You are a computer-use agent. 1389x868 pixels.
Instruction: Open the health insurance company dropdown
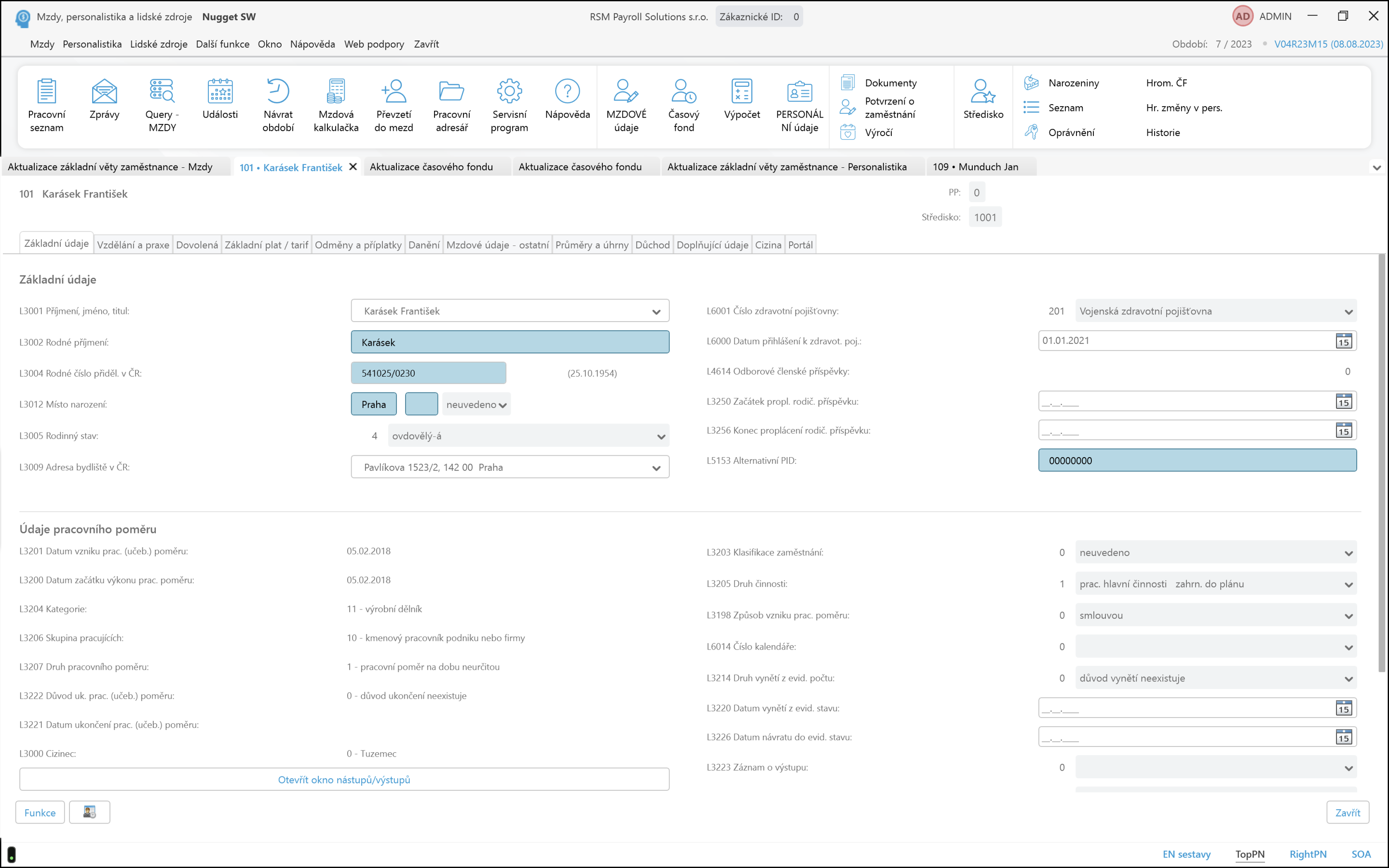pos(1348,312)
